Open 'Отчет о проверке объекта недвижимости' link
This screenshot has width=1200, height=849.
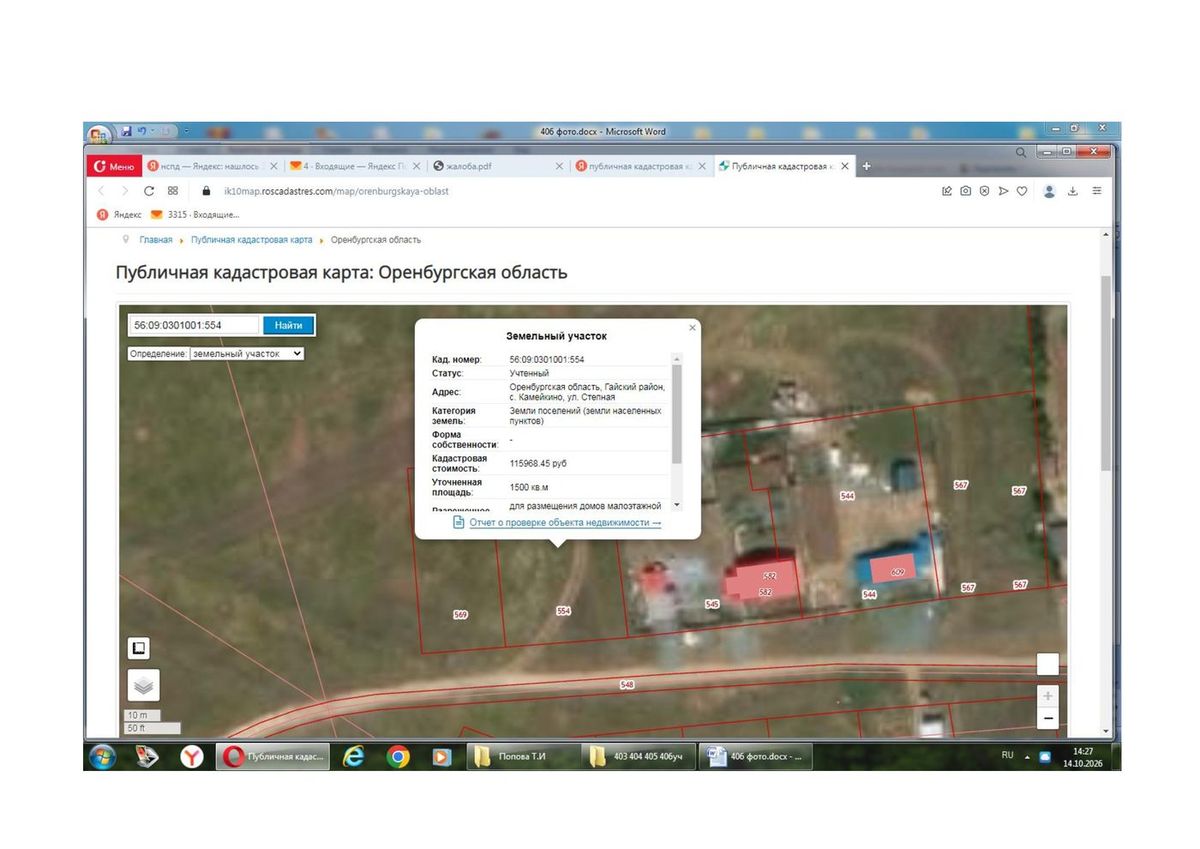pos(565,523)
